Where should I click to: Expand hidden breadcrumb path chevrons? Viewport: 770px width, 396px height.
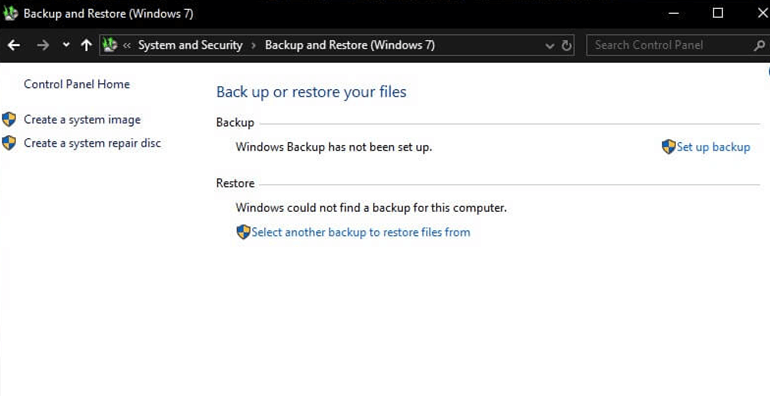[x=127, y=46]
